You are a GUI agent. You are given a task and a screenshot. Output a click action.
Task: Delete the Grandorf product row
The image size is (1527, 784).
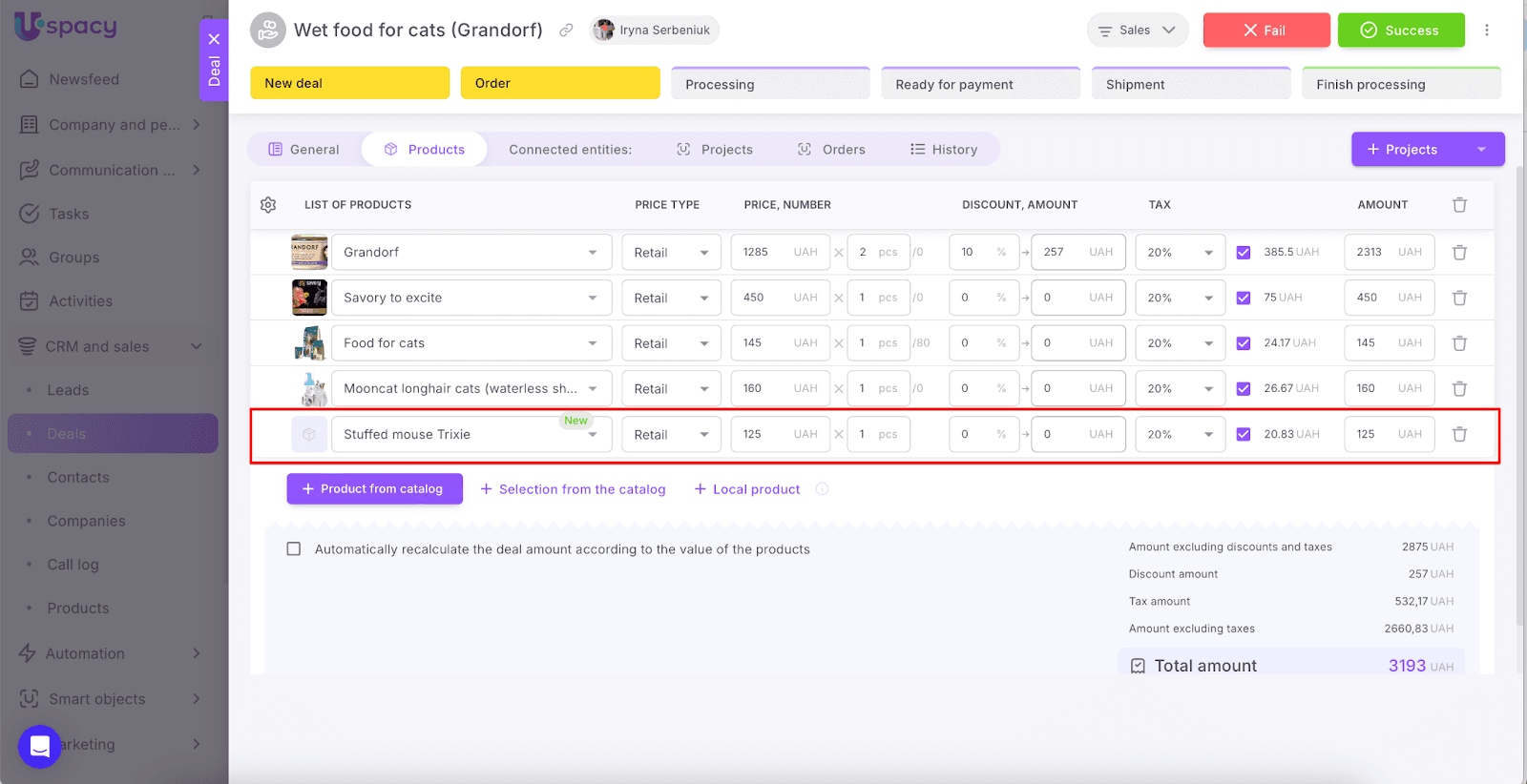pyautogui.click(x=1459, y=253)
